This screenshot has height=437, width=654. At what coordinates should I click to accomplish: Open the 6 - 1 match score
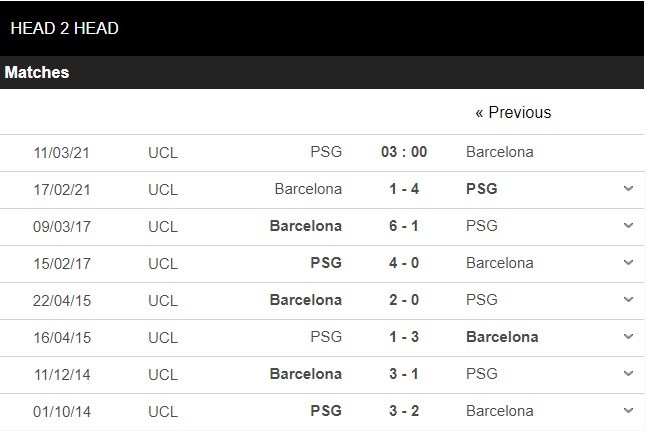click(x=404, y=226)
